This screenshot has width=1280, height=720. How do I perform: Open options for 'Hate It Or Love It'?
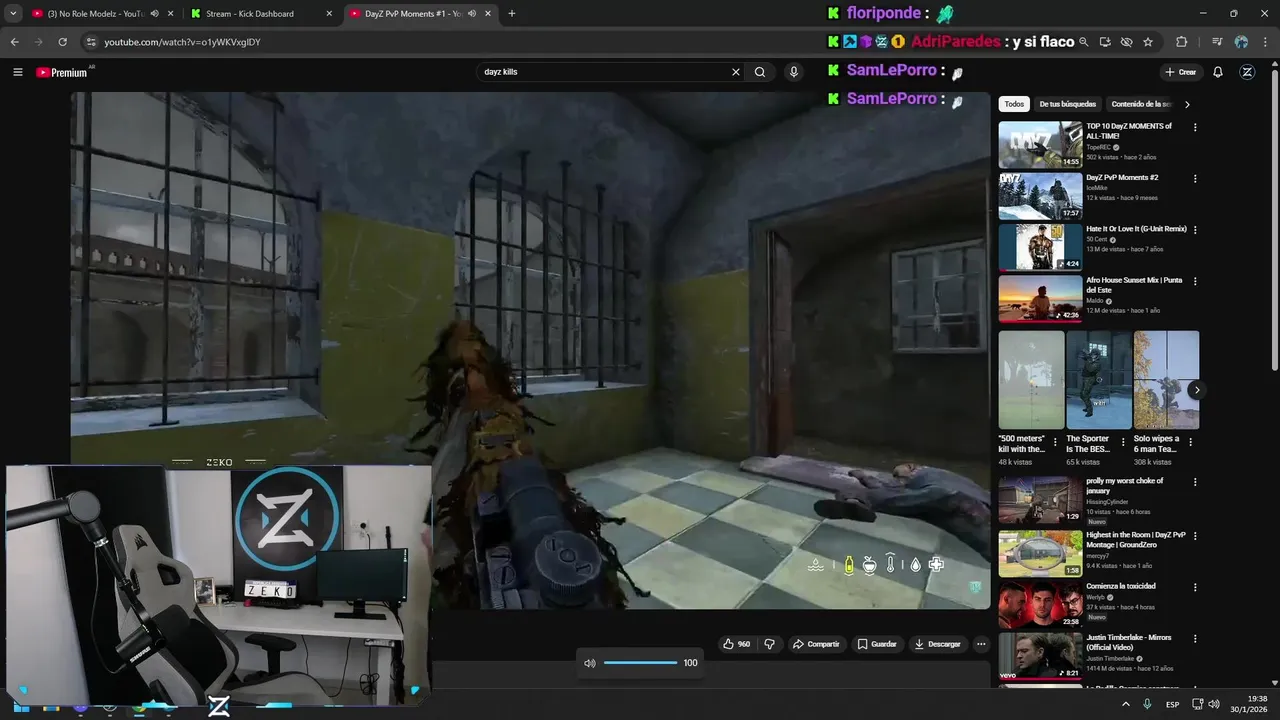1195,230
